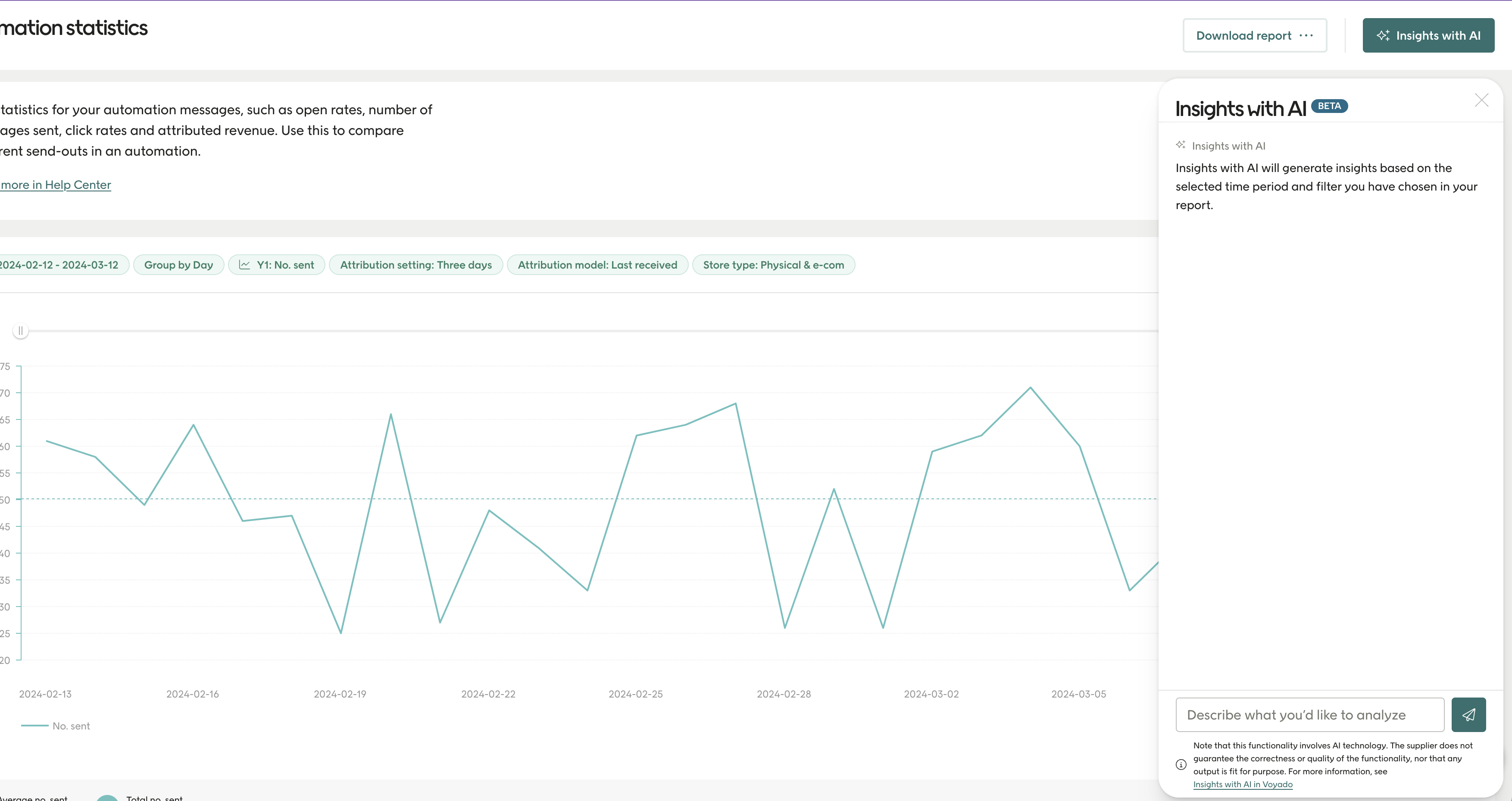Click the line chart icon in Y1 filter chip
Viewport: 1512px width, 801px height.
(246, 264)
